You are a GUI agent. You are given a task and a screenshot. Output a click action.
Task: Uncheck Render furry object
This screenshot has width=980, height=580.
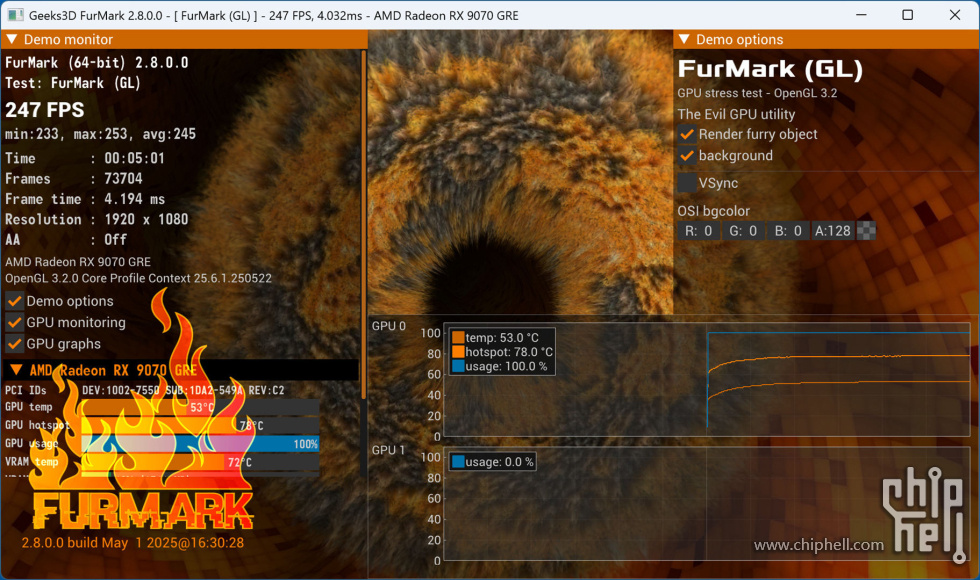coord(687,134)
